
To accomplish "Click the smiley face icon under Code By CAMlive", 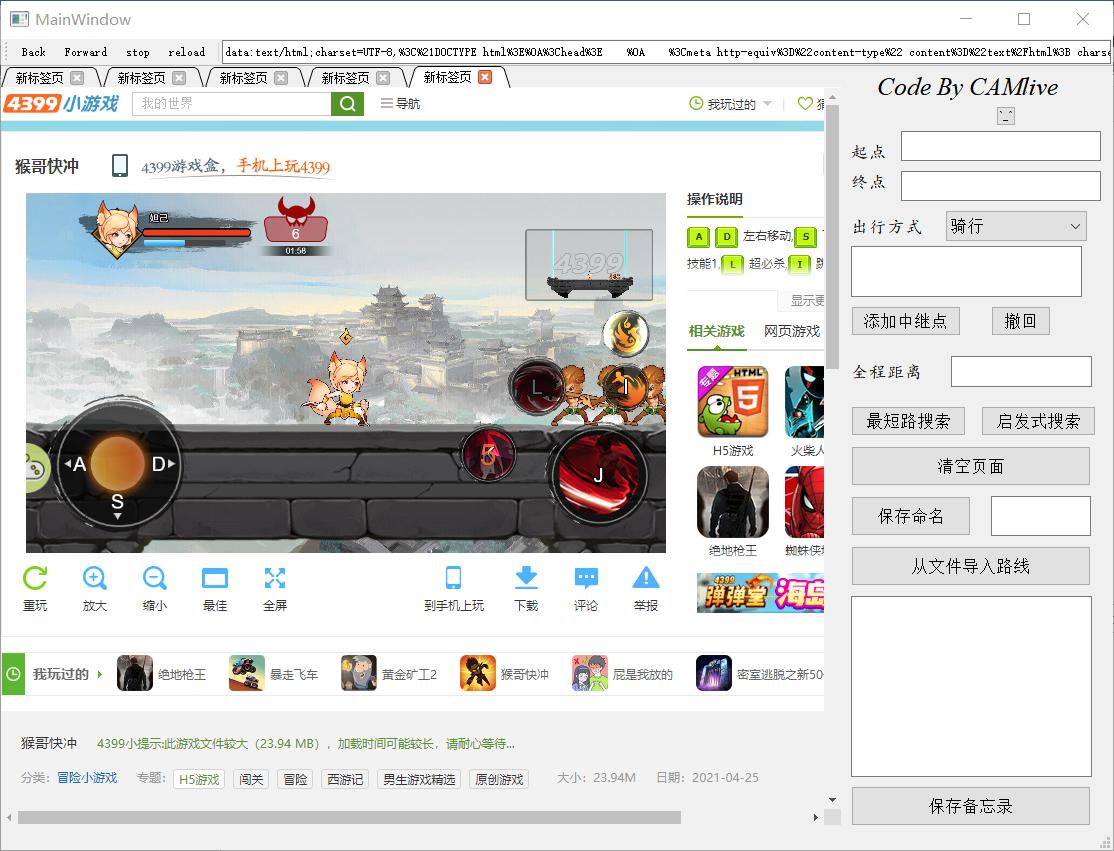I will pos(1005,116).
